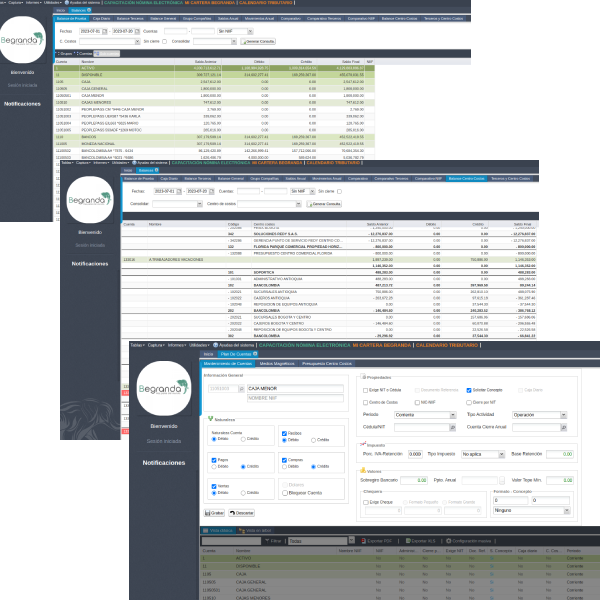The height and width of the screenshot is (600, 600).
Task: Expand the Tipo Actividad dropdown
Action: pos(539,414)
